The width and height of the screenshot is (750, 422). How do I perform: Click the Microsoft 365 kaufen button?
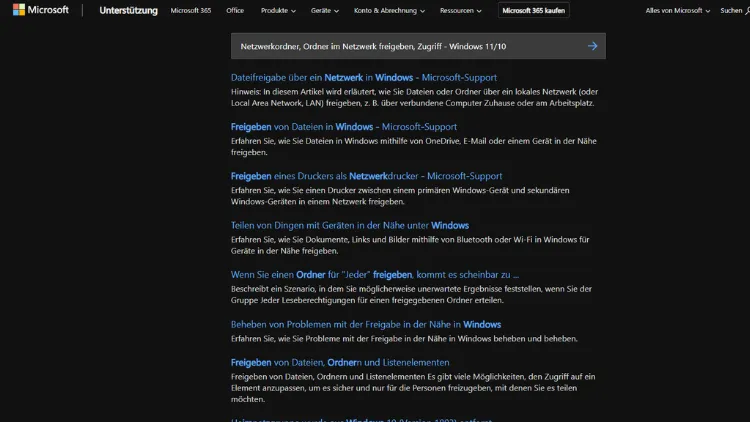533,10
